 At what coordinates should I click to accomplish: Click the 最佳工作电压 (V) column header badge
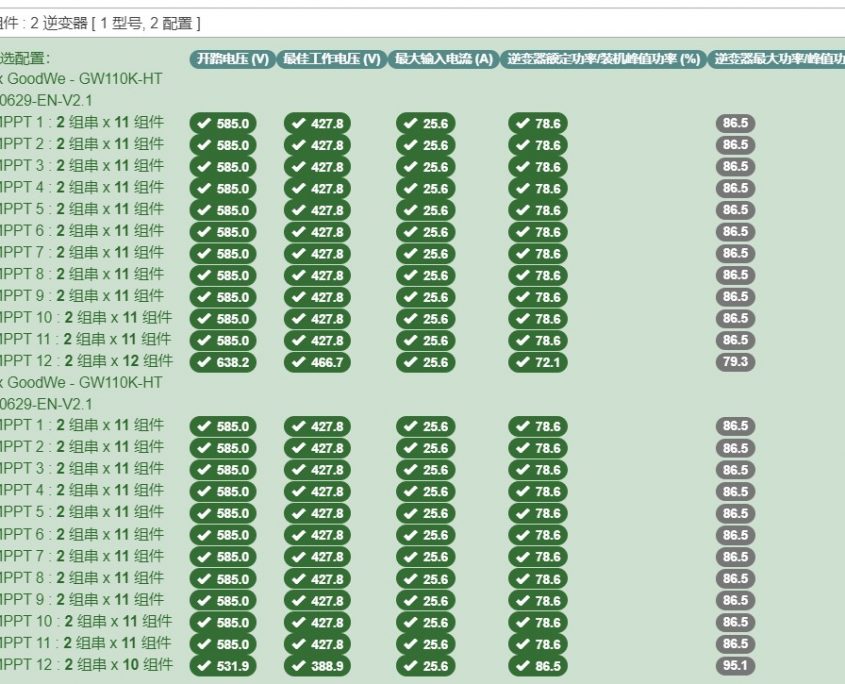click(331, 59)
